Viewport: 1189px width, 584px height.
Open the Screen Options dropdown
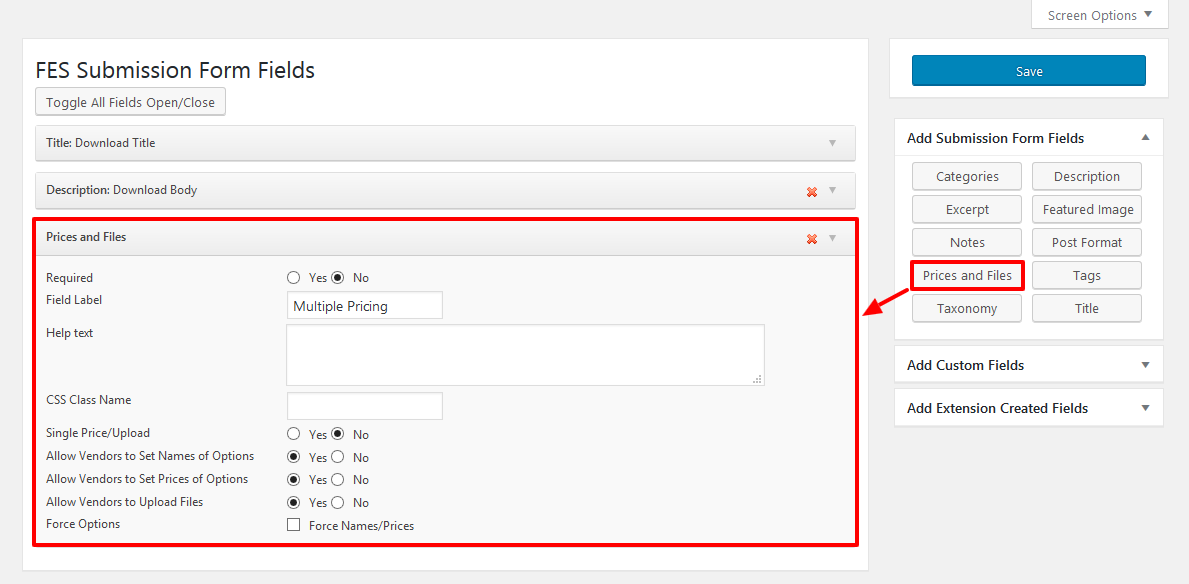[1099, 15]
